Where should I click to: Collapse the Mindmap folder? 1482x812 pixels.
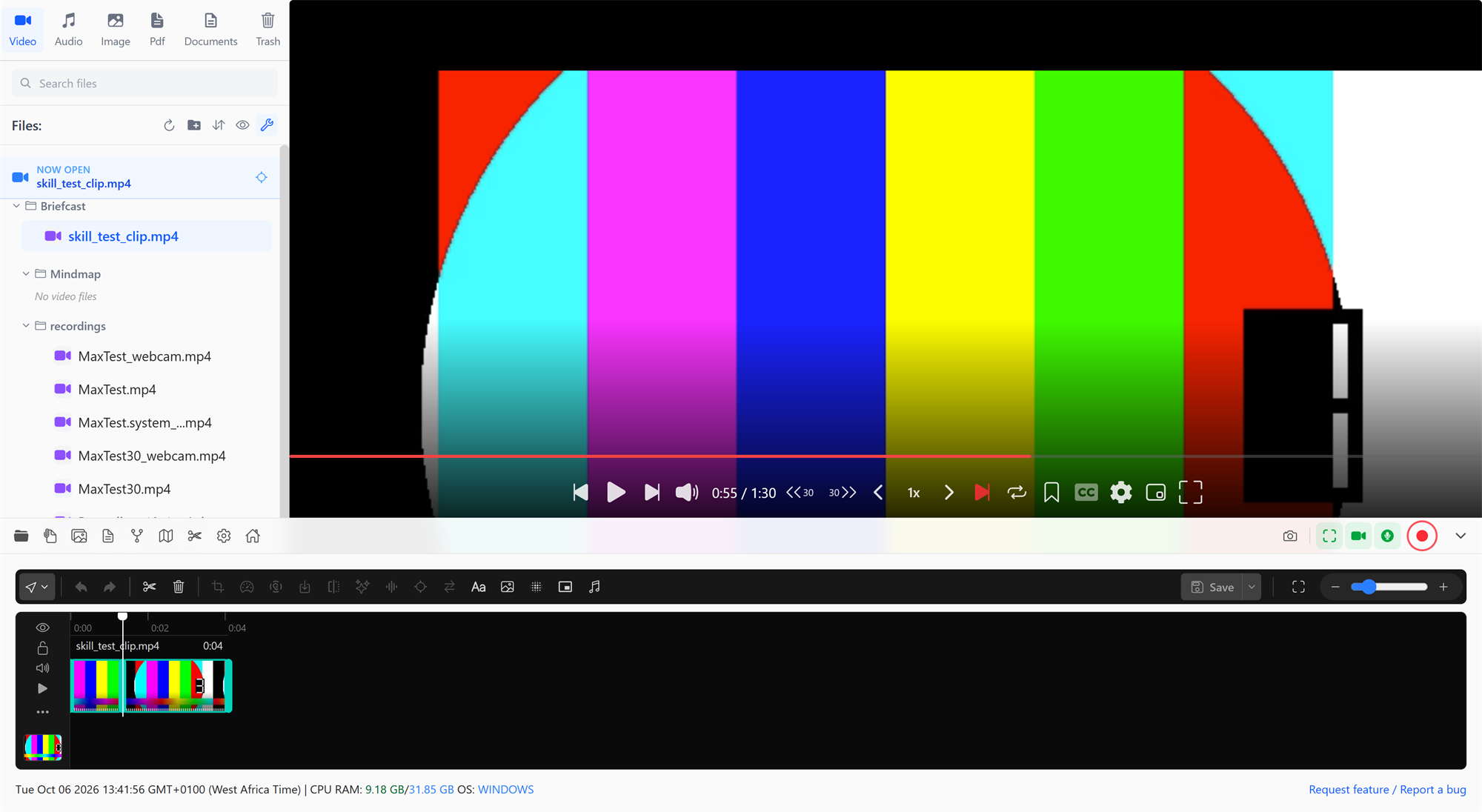point(26,273)
